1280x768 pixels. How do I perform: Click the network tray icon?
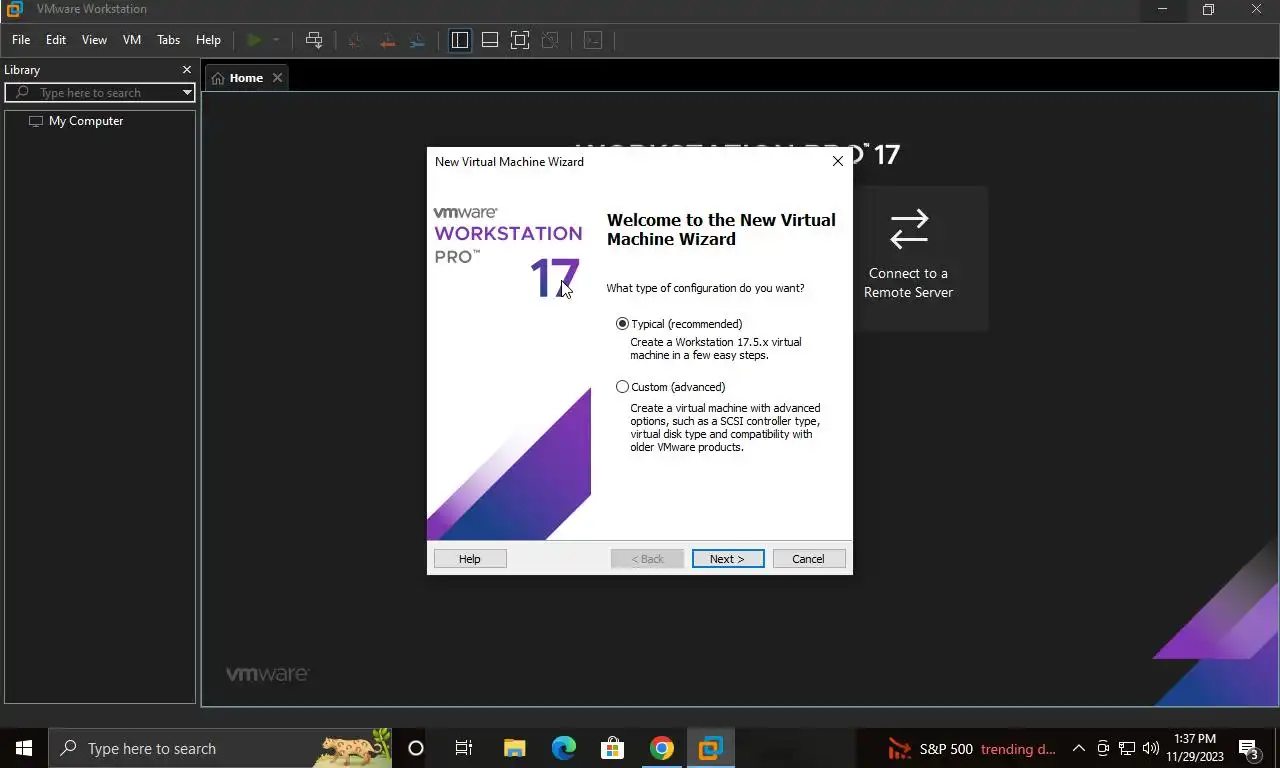tap(1127, 748)
